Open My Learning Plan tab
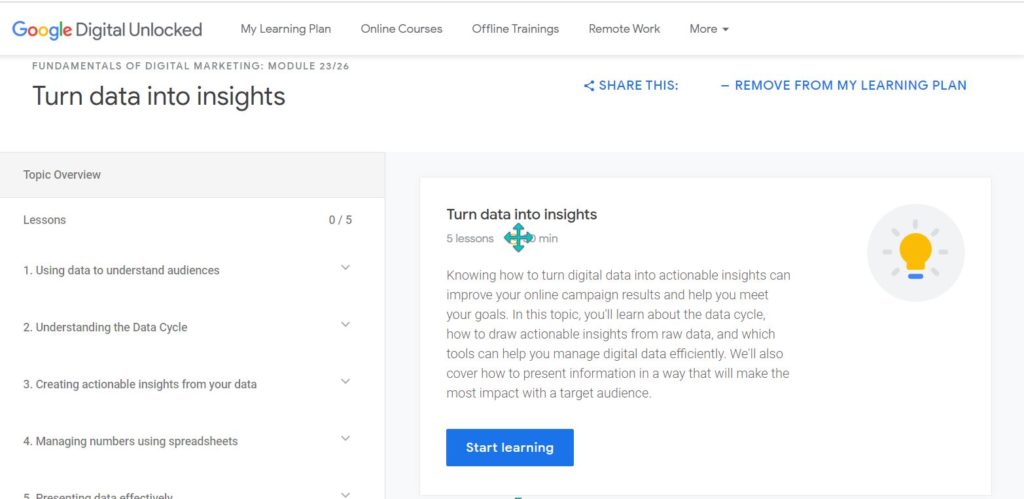Screen dimensions: 1024x499 click(285, 29)
